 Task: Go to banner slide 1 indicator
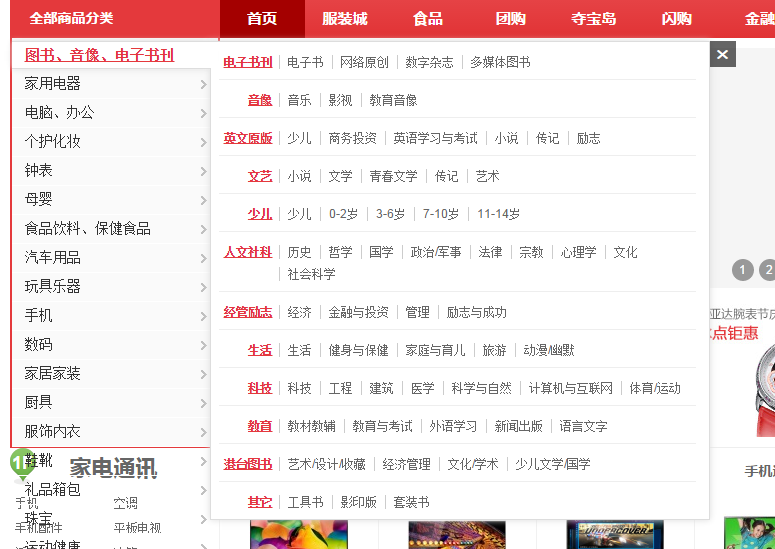pyautogui.click(x=742, y=270)
